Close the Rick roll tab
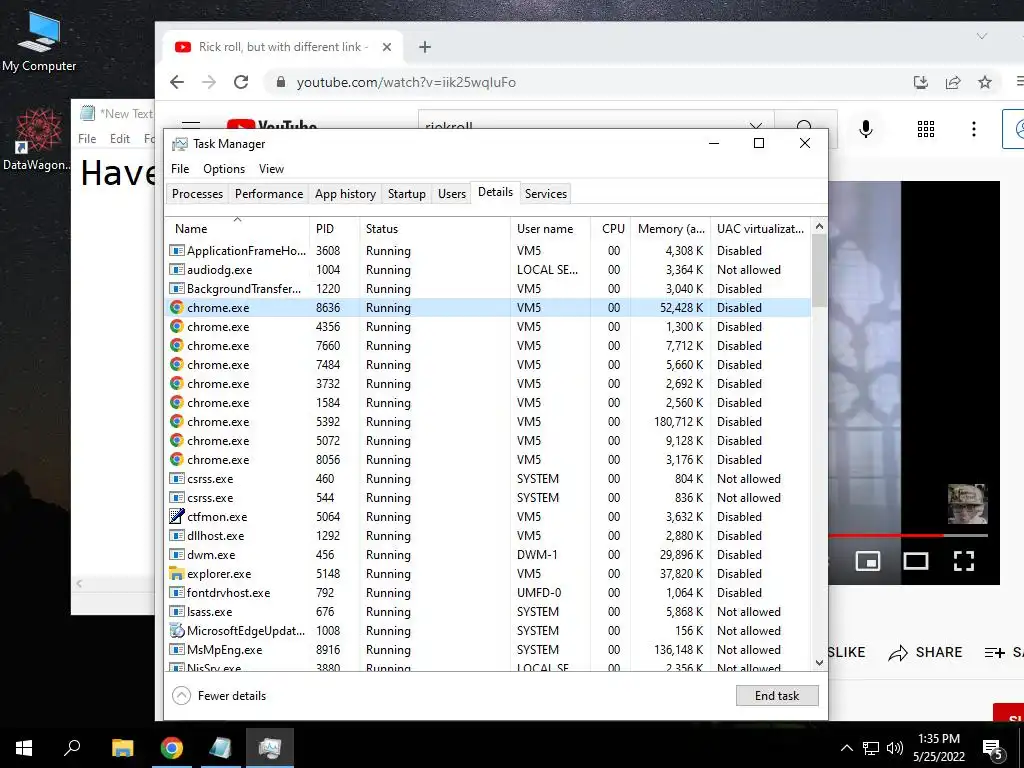This screenshot has width=1024, height=768. click(387, 47)
